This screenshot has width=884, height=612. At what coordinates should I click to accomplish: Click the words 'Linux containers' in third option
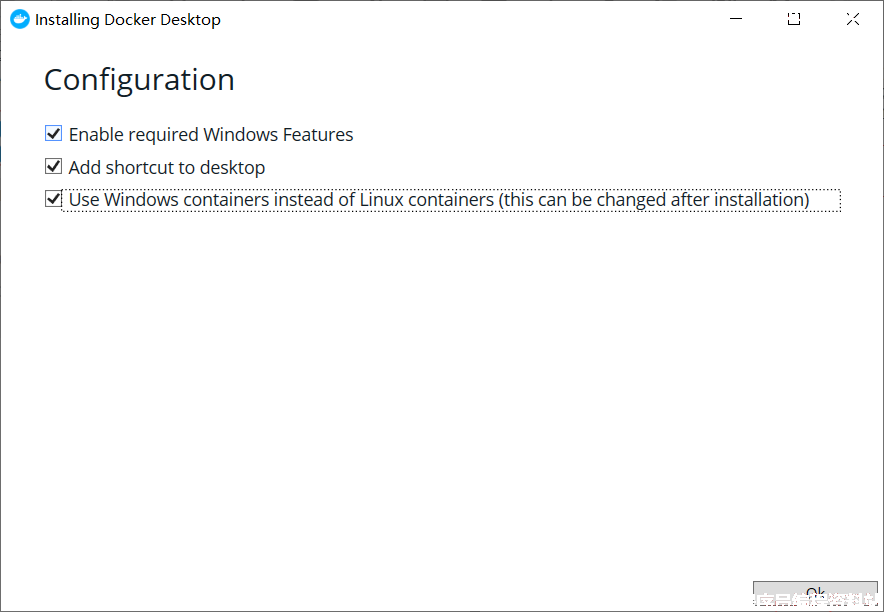coord(427,199)
